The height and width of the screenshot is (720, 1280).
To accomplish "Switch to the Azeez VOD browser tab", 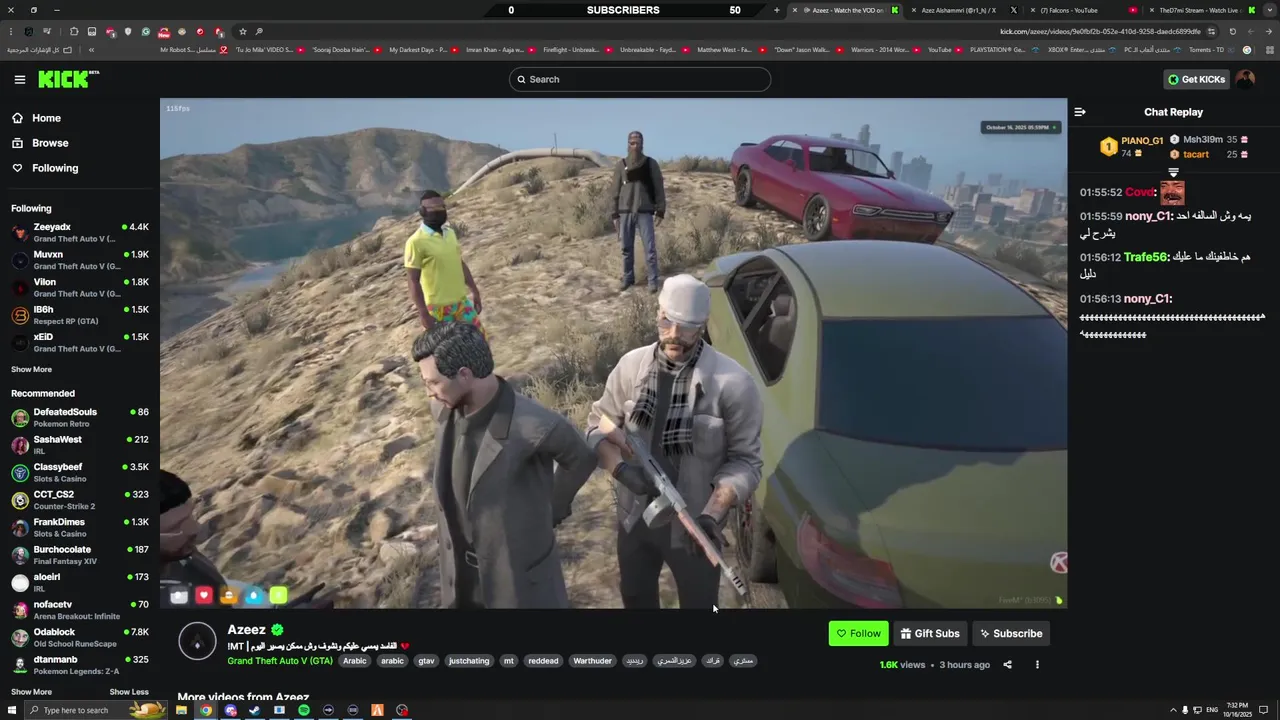I will (845, 10).
